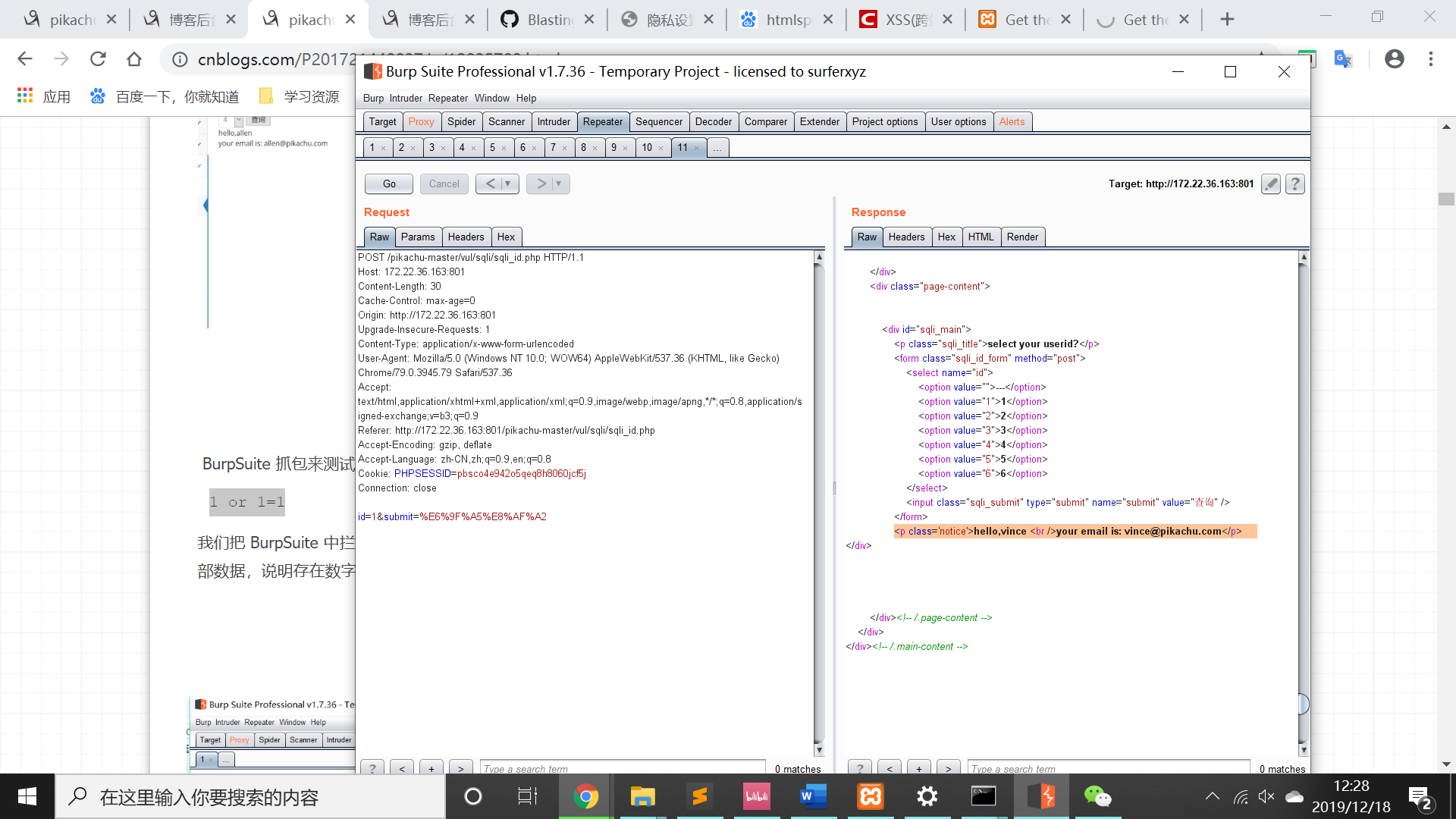1456x819 pixels.
Task: Click the Burp Suite taskbar icon
Action: [x=1040, y=796]
